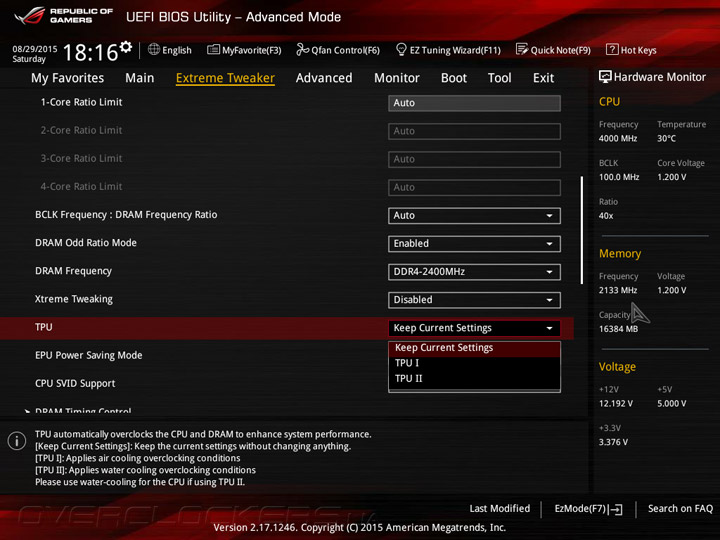Click the settings list vertical scrollbar
The image size is (720, 540).
[x=582, y=230]
